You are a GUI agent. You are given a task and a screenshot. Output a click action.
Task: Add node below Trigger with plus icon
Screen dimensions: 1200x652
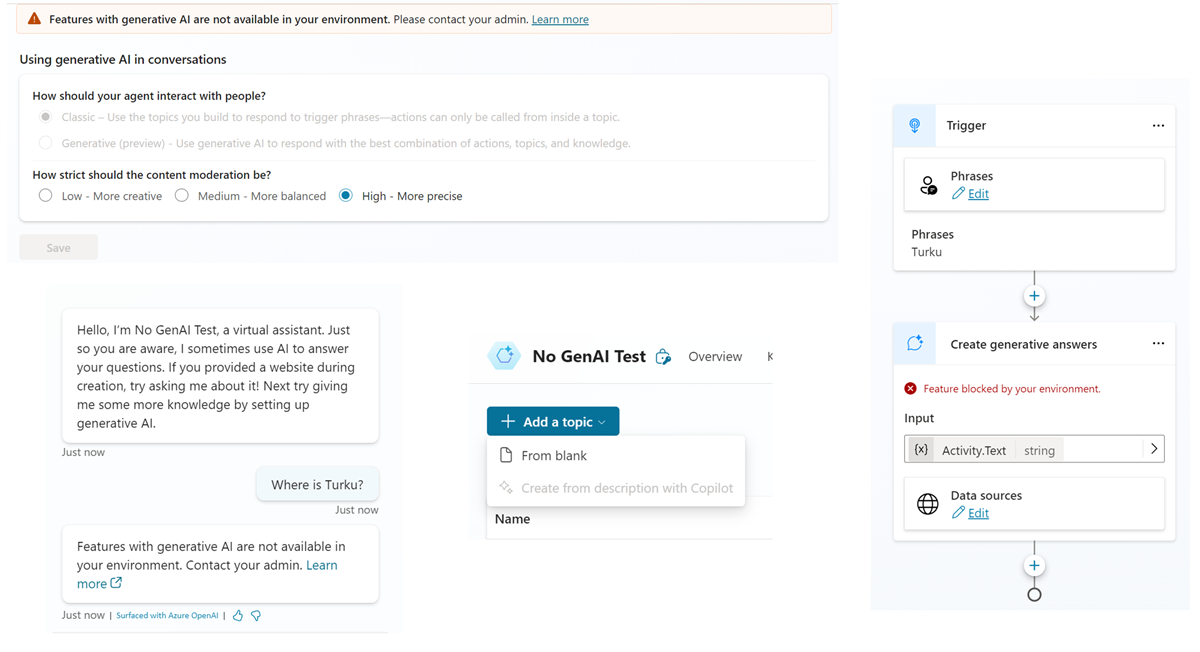[1034, 296]
